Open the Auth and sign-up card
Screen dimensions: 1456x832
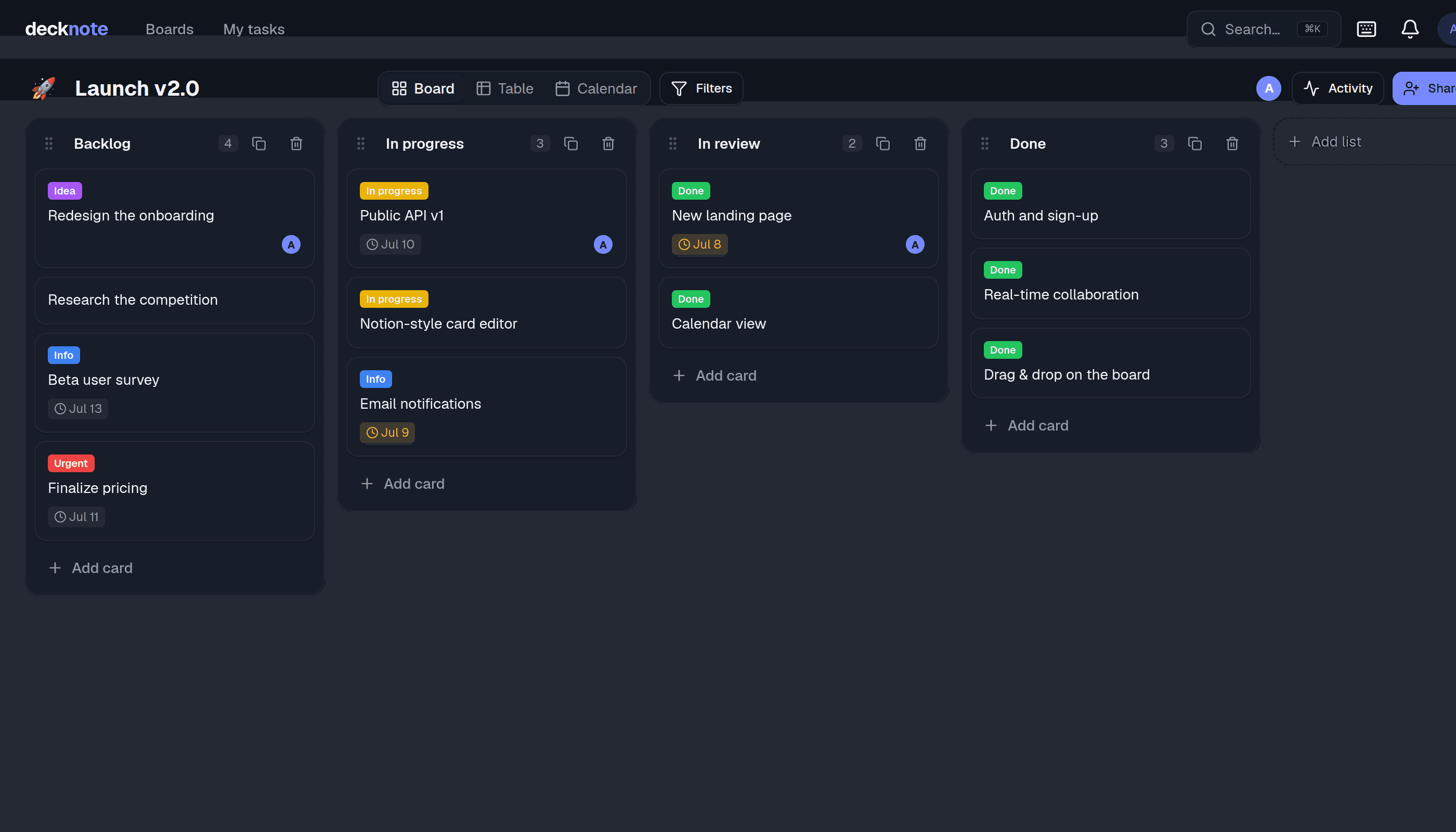[x=1110, y=204]
